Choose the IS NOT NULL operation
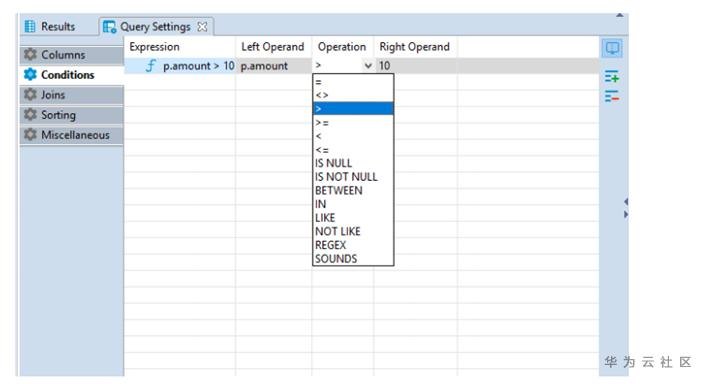The image size is (702, 384). tap(353, 177)
